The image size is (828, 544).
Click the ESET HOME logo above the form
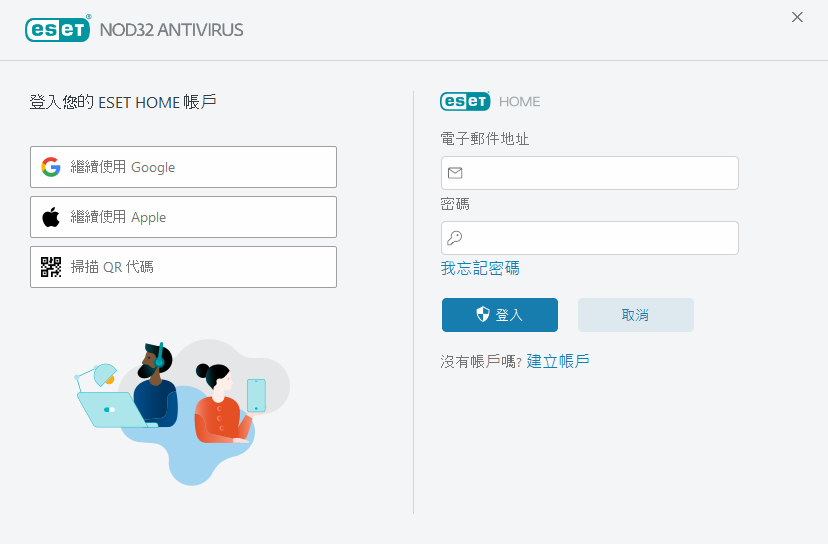point(465,101)
